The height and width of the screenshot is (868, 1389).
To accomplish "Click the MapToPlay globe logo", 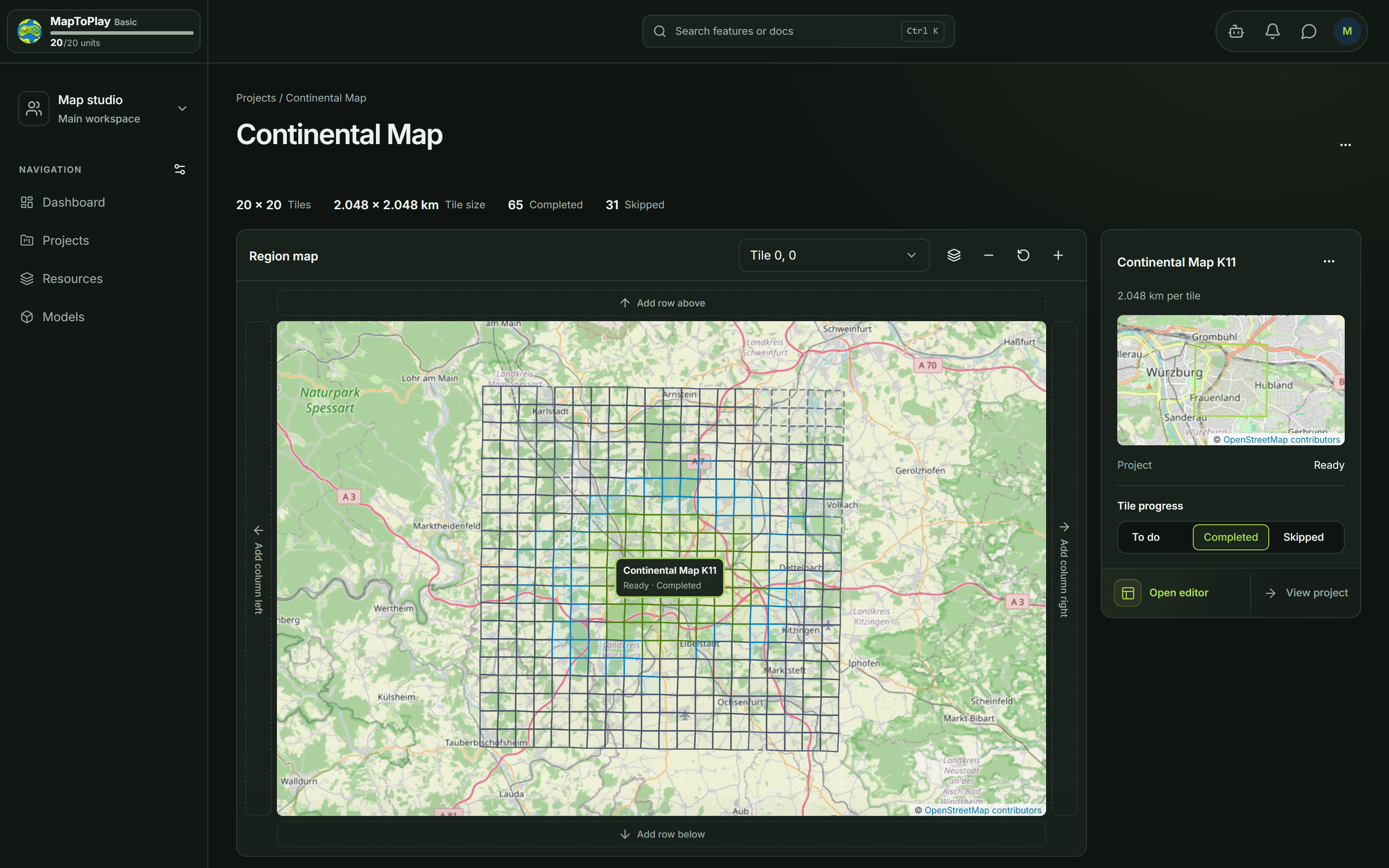I will (x=29, y=32).
